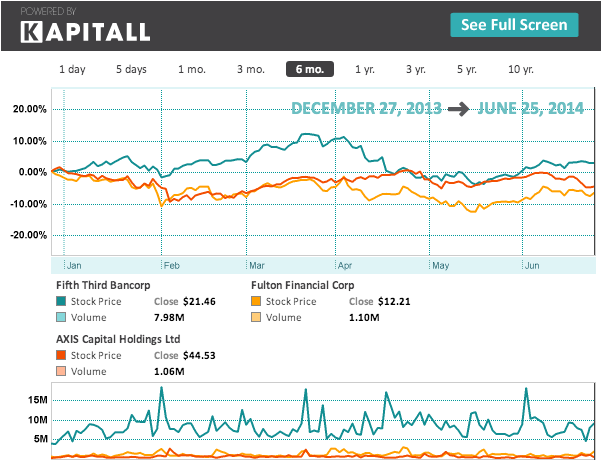Viewport: 603px width, 476px height.
Task: Choose the 1 yr. time range
Action: [365, 69]
